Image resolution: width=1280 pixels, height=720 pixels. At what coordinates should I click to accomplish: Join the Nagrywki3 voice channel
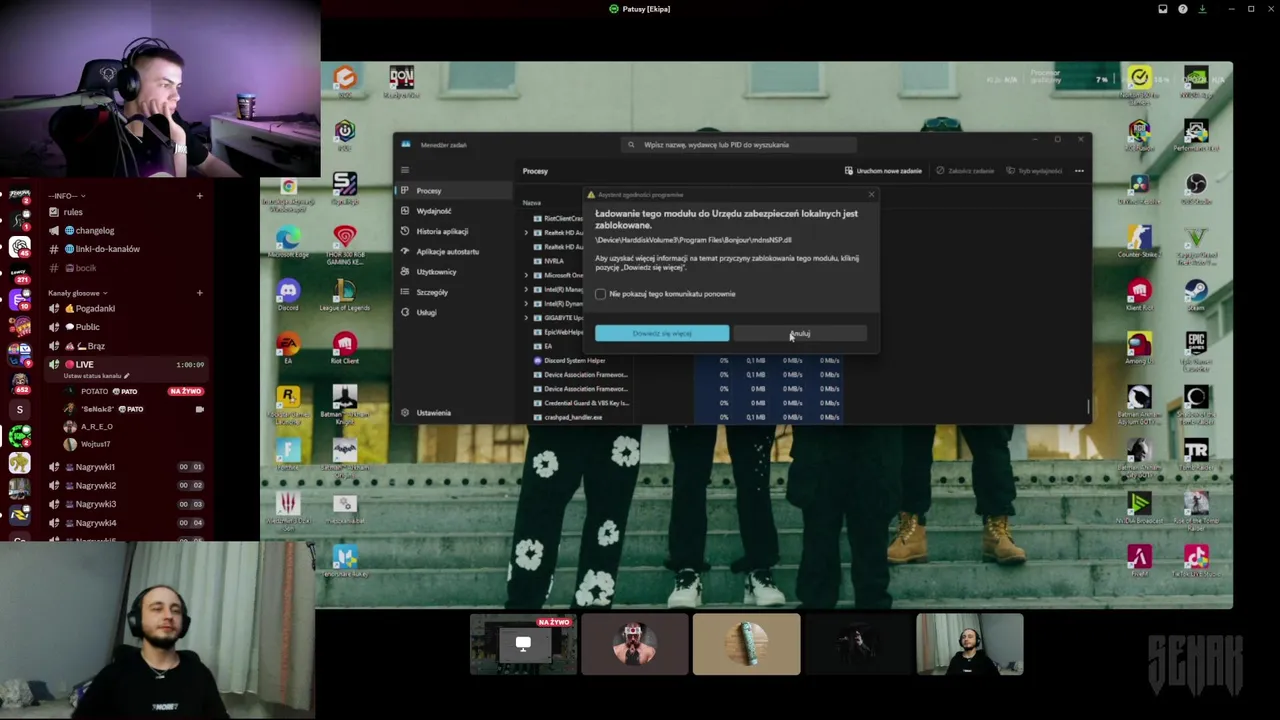(x=126, y=504)
